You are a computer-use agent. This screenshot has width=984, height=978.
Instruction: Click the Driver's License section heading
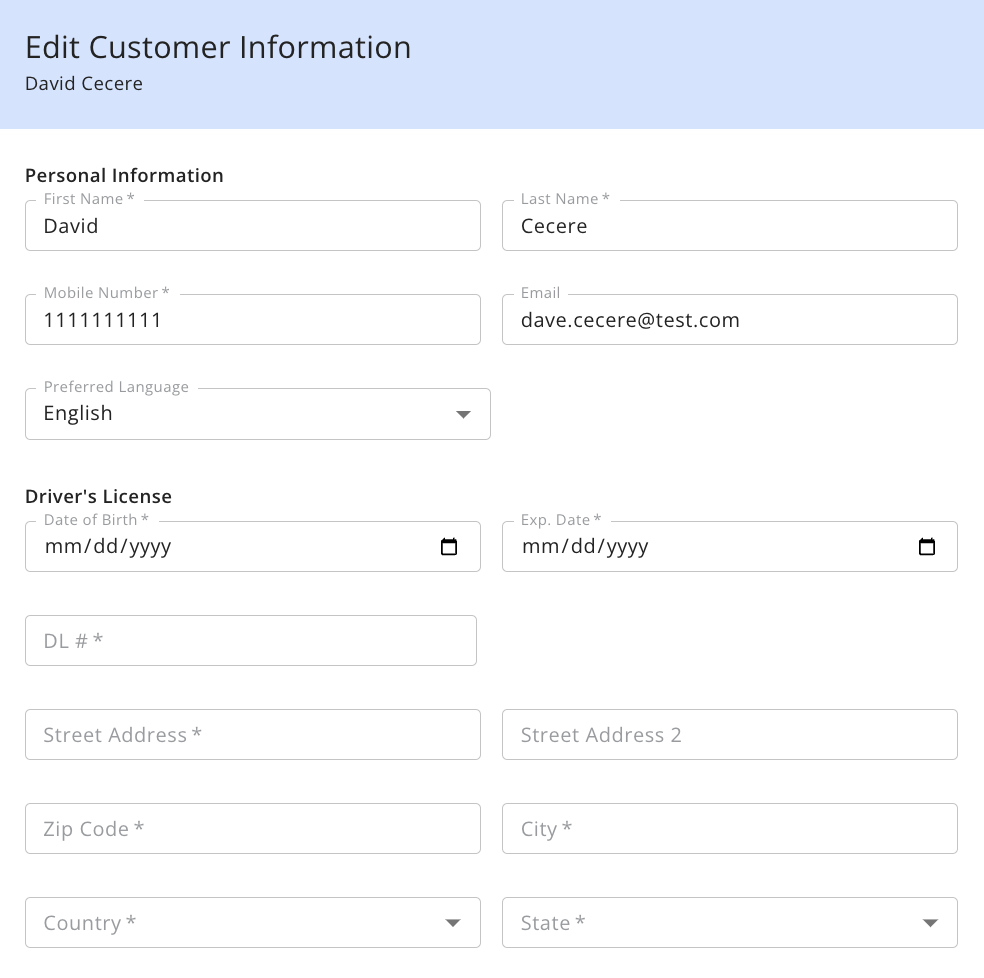click(x=99, y=497)
